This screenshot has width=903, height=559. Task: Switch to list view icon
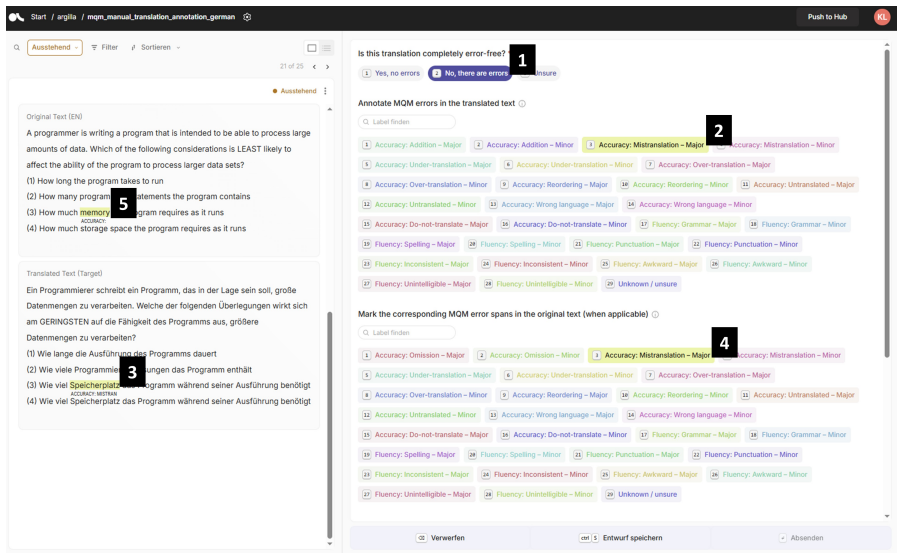(x=327, y=48)
